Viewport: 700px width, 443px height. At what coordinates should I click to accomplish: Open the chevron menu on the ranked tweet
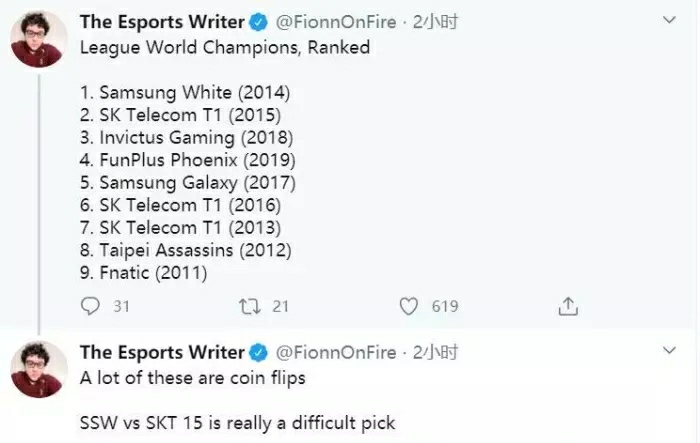point(670,19)
